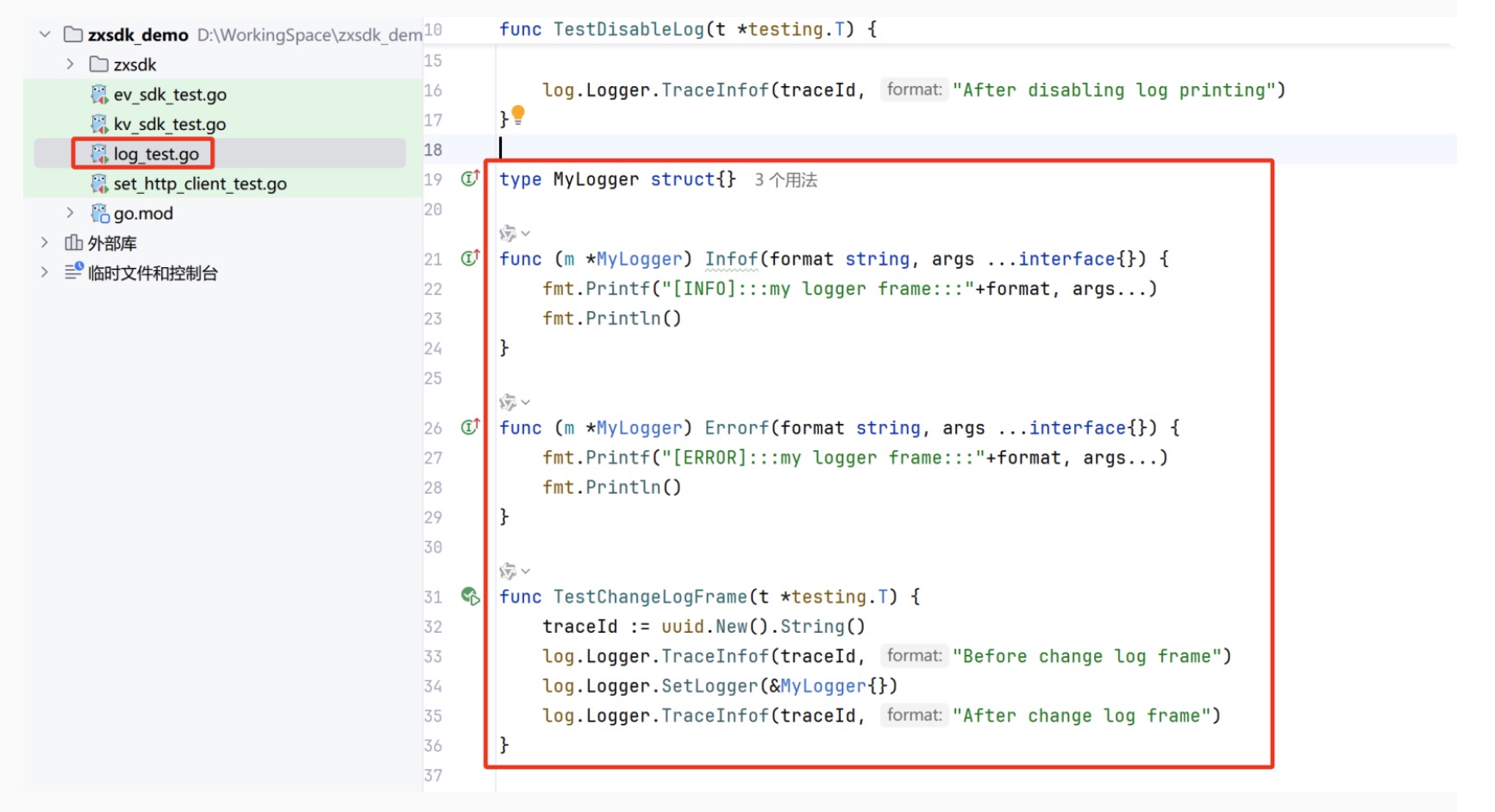
Task: Click the inlay icon above the Infof function
Action: pyautogui.click(x=508, y=234)
